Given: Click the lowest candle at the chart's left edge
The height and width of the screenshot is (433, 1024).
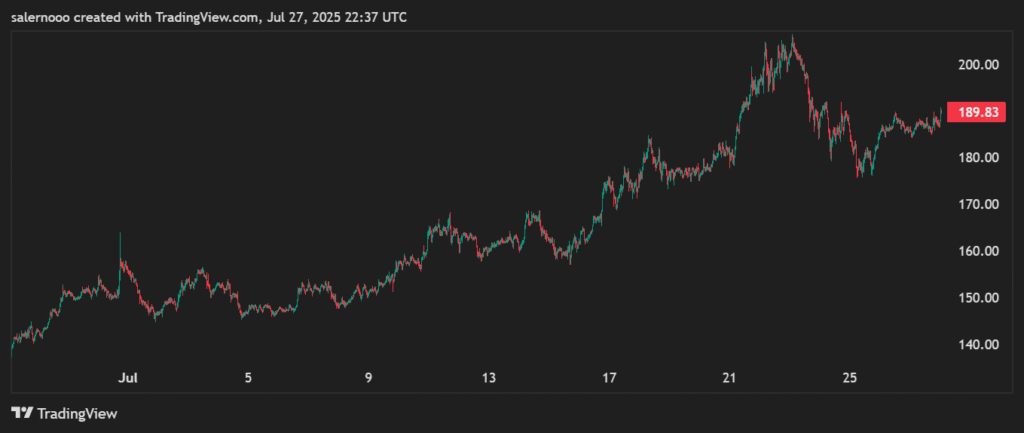Looking at the screenshot, I should 12,350.
